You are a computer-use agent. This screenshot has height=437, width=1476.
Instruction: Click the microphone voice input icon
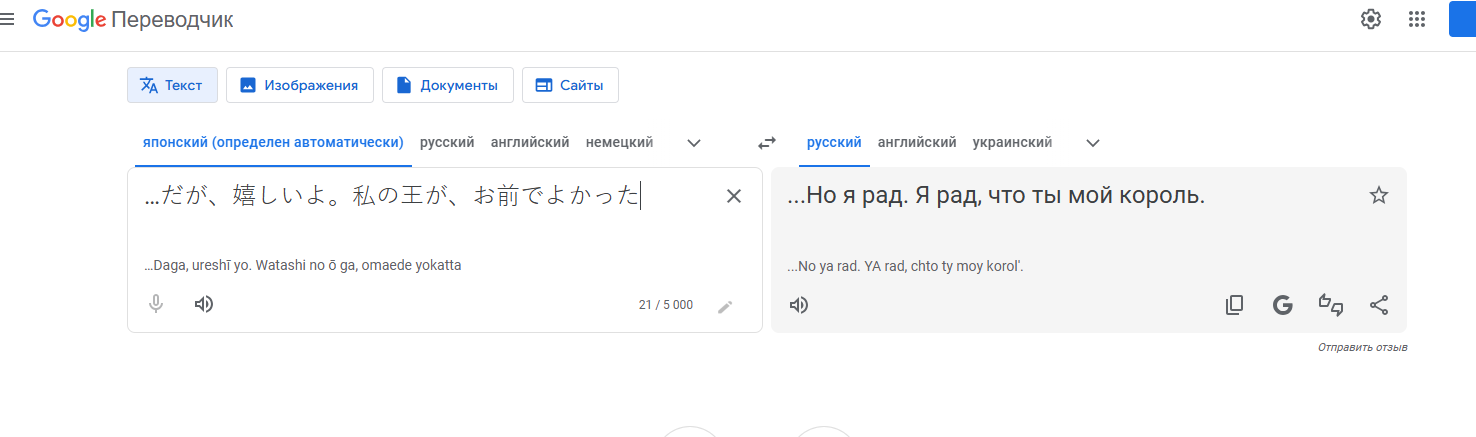tap(156, 304)
